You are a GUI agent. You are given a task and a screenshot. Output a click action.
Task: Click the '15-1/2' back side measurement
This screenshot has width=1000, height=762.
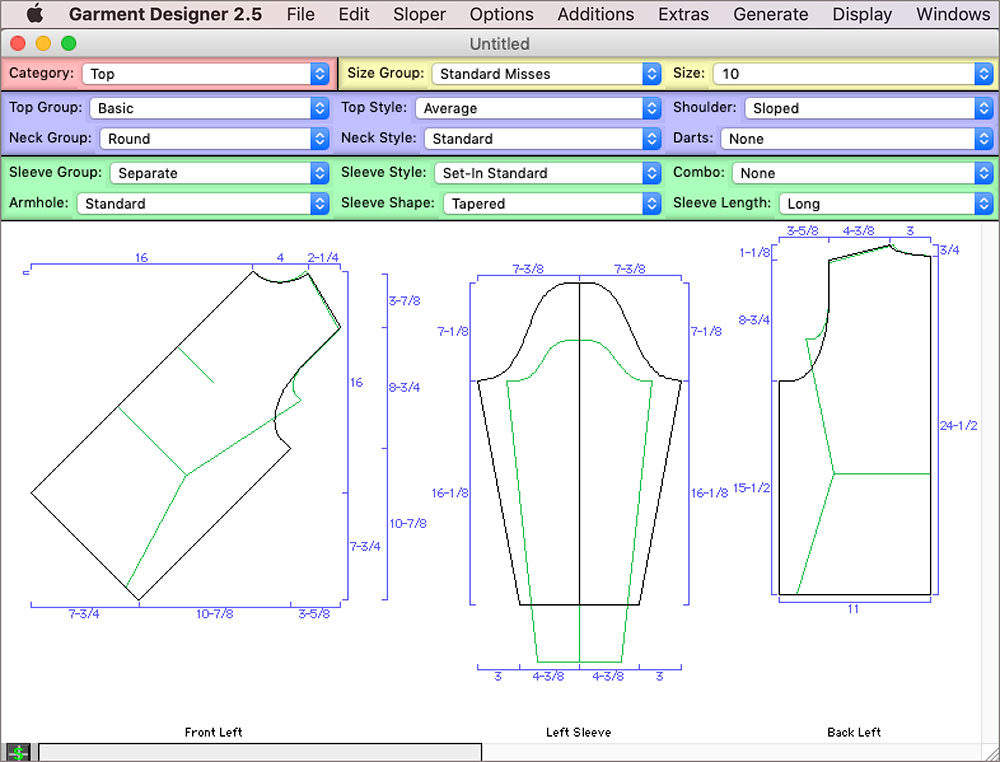click(x=751, y=488)
